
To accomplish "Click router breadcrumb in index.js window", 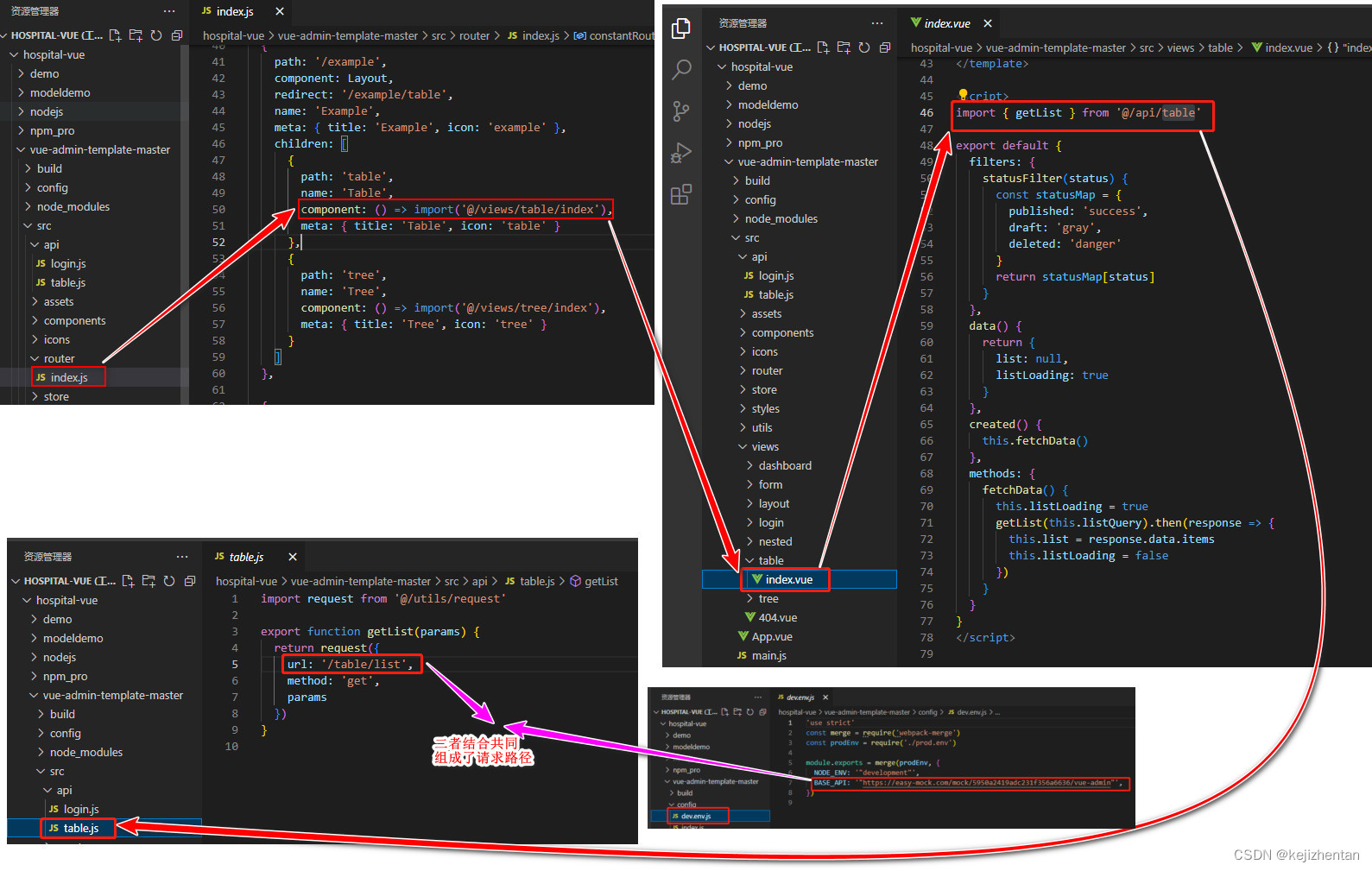I will (474, 35).
